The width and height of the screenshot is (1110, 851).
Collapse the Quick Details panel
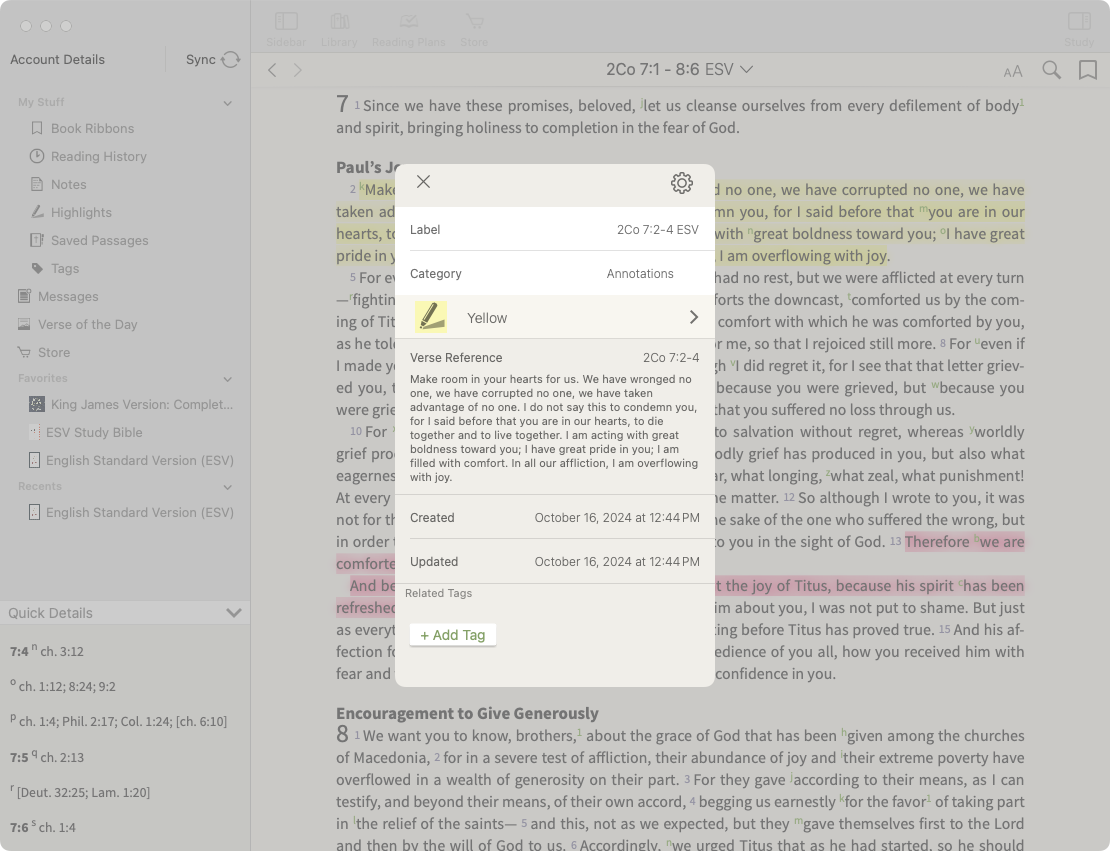234,613
